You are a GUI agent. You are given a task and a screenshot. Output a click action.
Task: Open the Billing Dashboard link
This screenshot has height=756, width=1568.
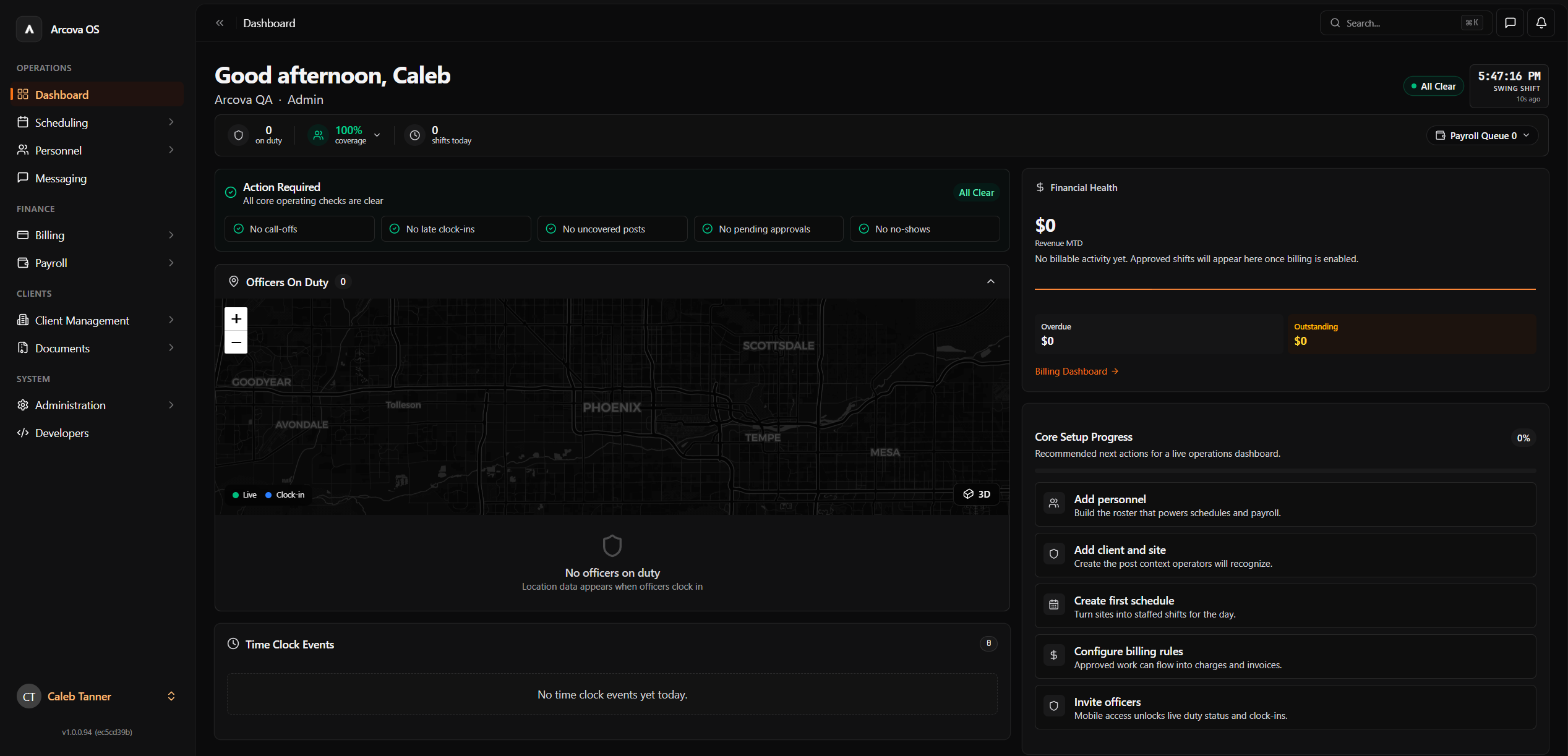(x=1077, y=372)
